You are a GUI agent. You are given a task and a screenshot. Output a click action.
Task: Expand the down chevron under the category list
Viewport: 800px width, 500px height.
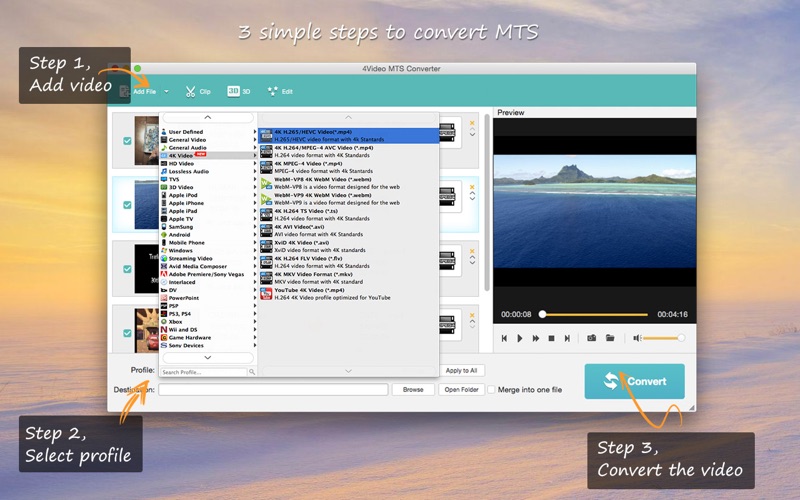coord(208,358)
